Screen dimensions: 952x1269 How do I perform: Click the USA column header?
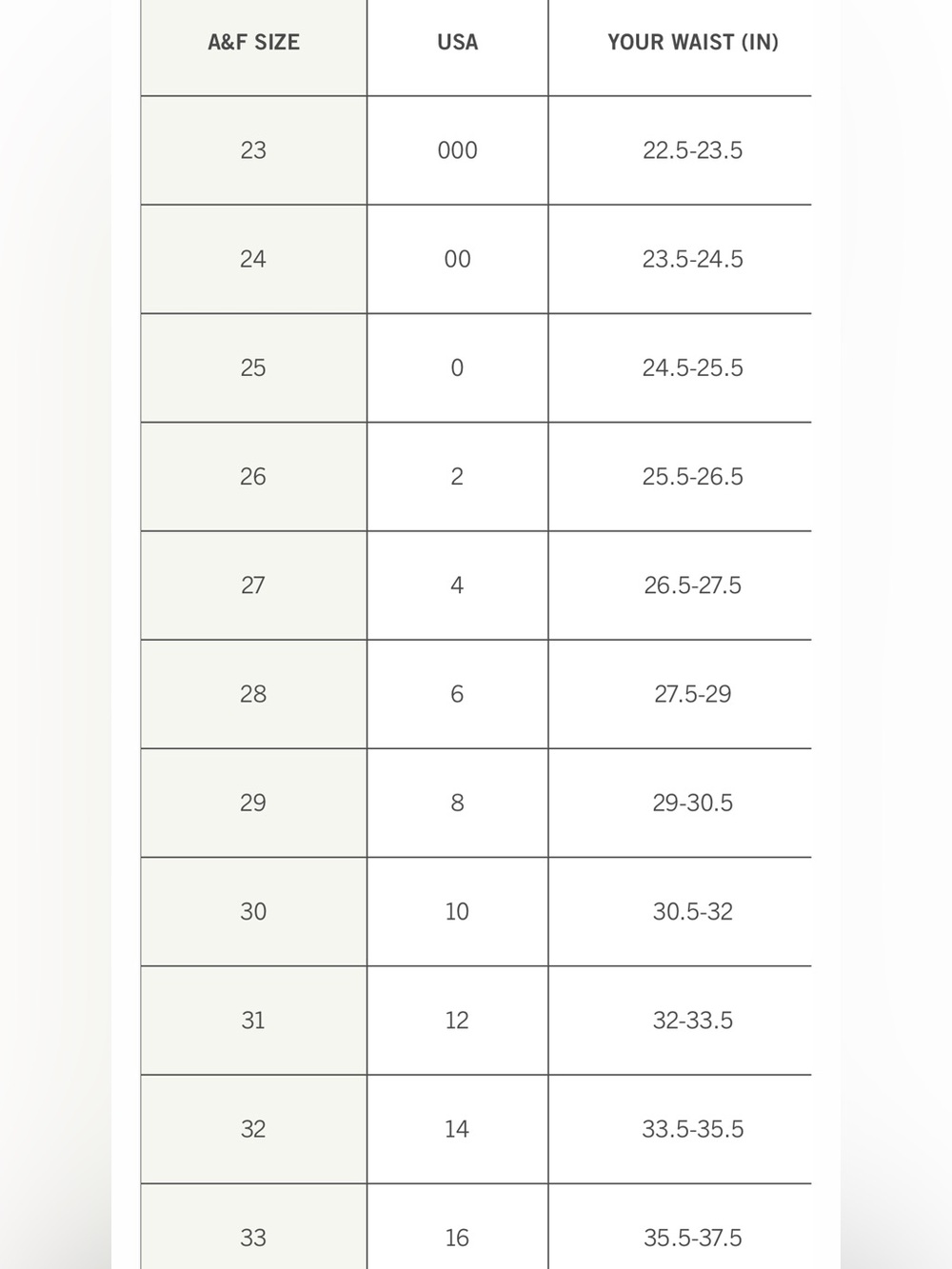[457, 43]
